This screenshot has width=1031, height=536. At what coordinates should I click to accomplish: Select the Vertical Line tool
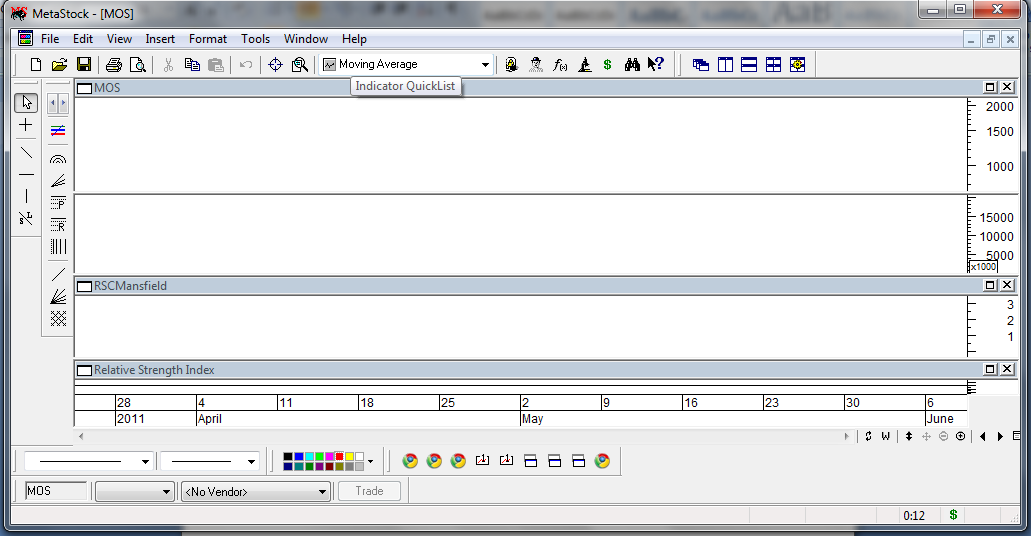pos(26,197)
